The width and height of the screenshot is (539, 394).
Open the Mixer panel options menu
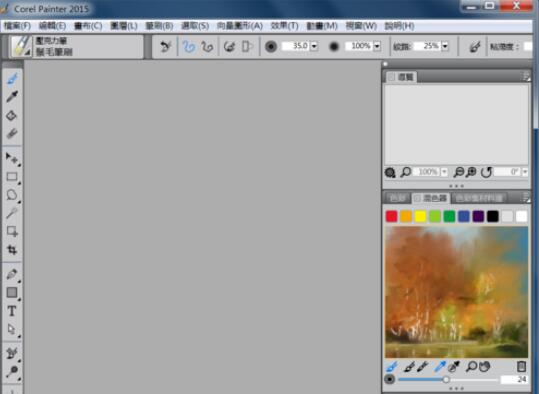(526, 198)
